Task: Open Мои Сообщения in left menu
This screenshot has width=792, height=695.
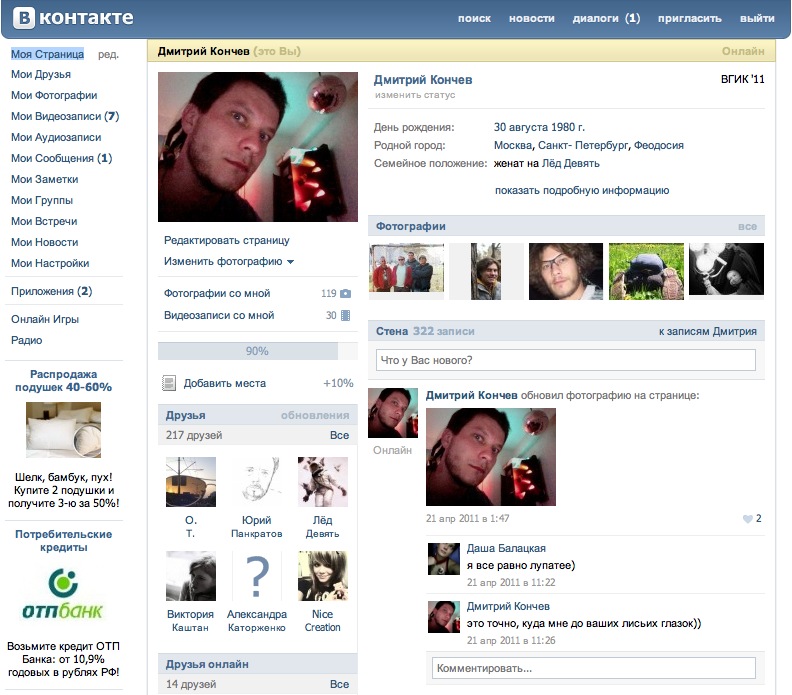Action: pyautogui.click(x=61, y=158)
